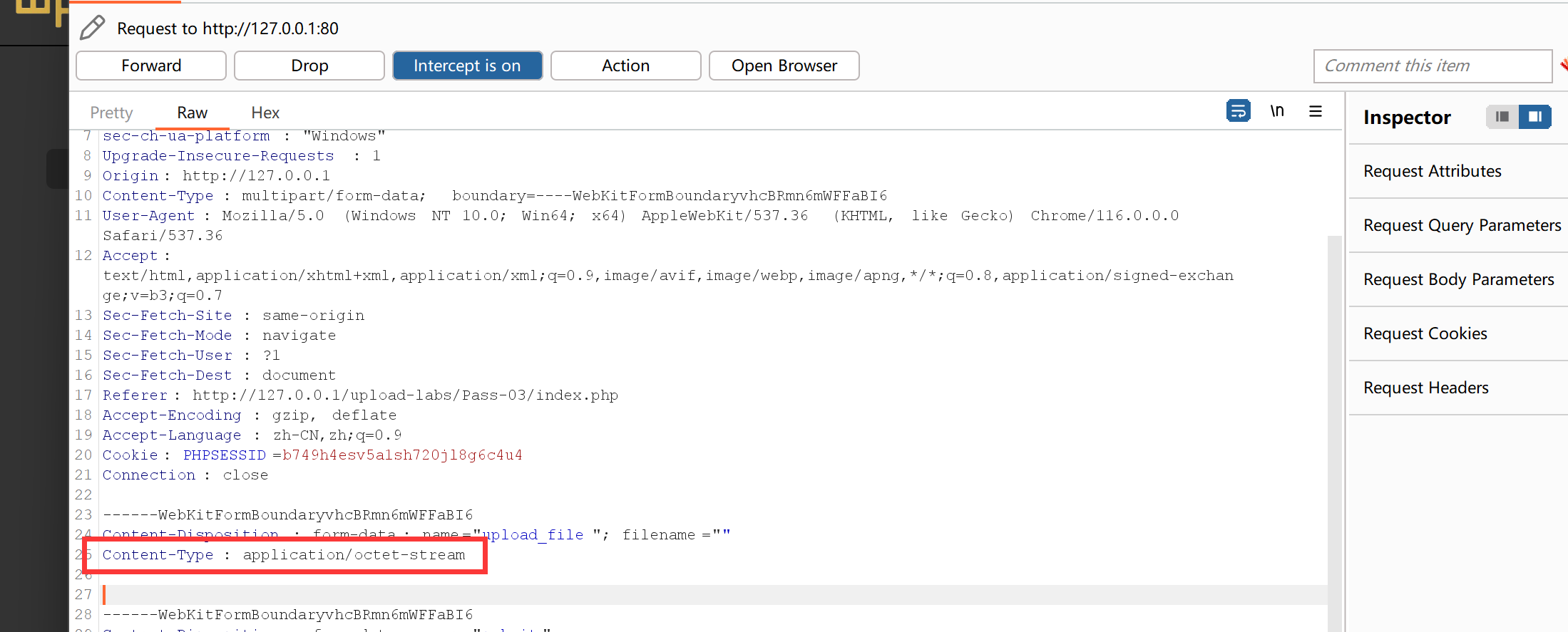Click the Origin header line

[x=216, y=175]
